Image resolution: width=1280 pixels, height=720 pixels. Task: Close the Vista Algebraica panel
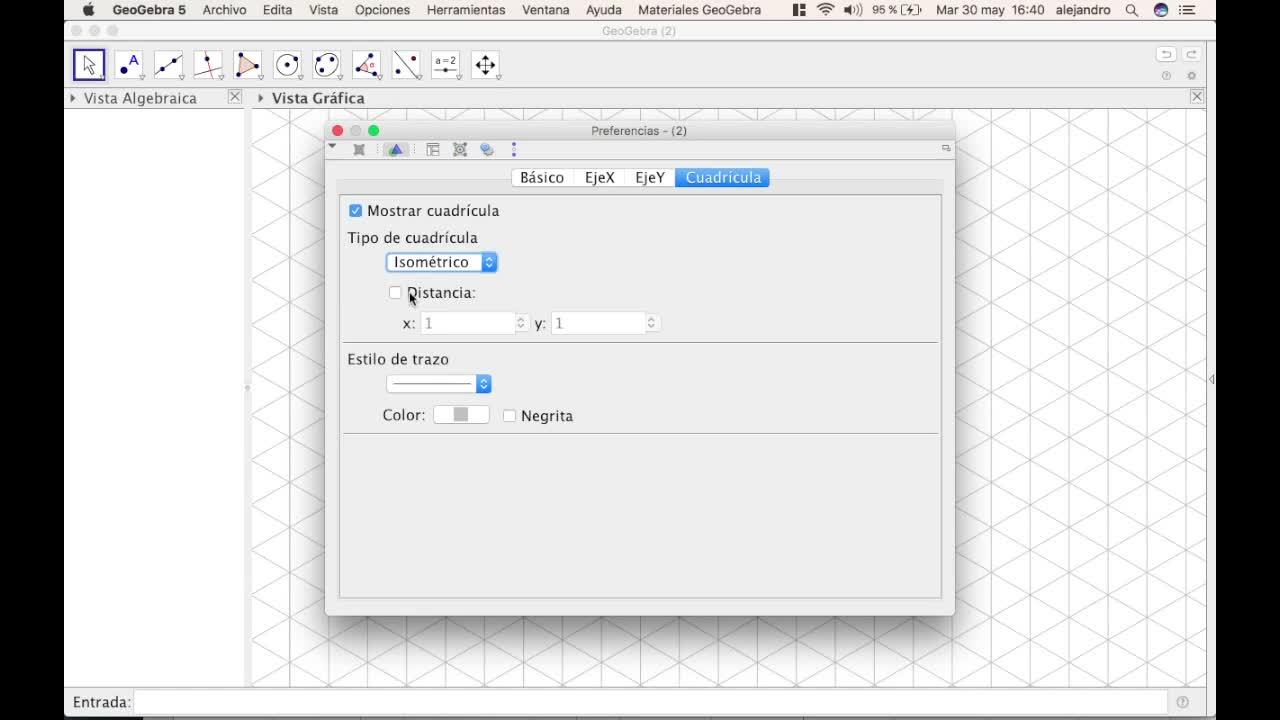click(234, 97)
